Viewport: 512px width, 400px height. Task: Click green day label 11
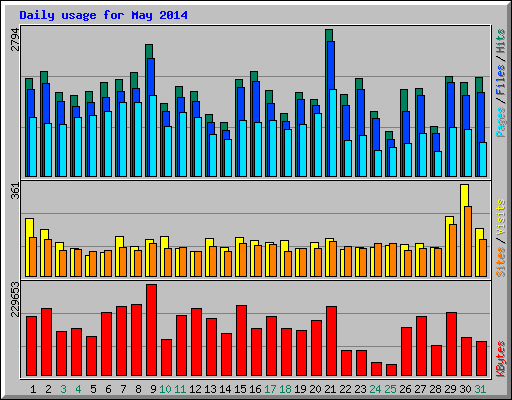(x=180, y=389)
